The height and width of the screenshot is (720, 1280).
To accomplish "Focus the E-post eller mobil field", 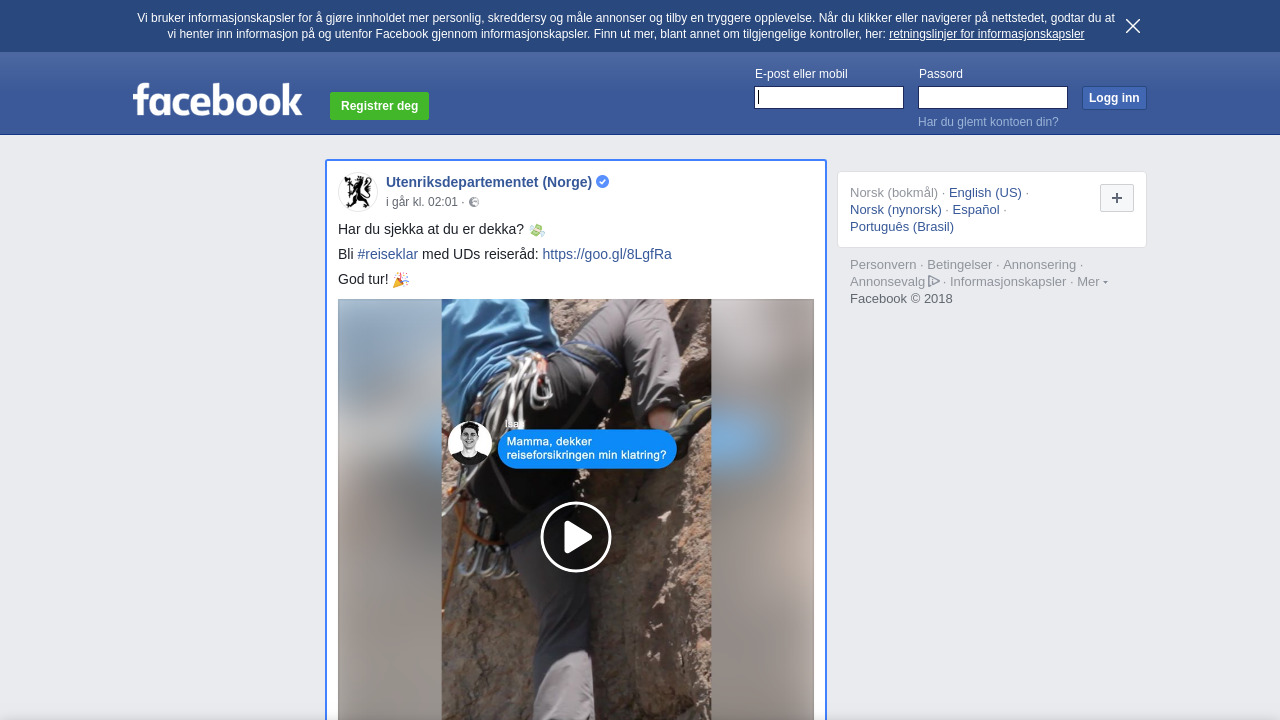I will pyautogui.click(x=829, y=97).
